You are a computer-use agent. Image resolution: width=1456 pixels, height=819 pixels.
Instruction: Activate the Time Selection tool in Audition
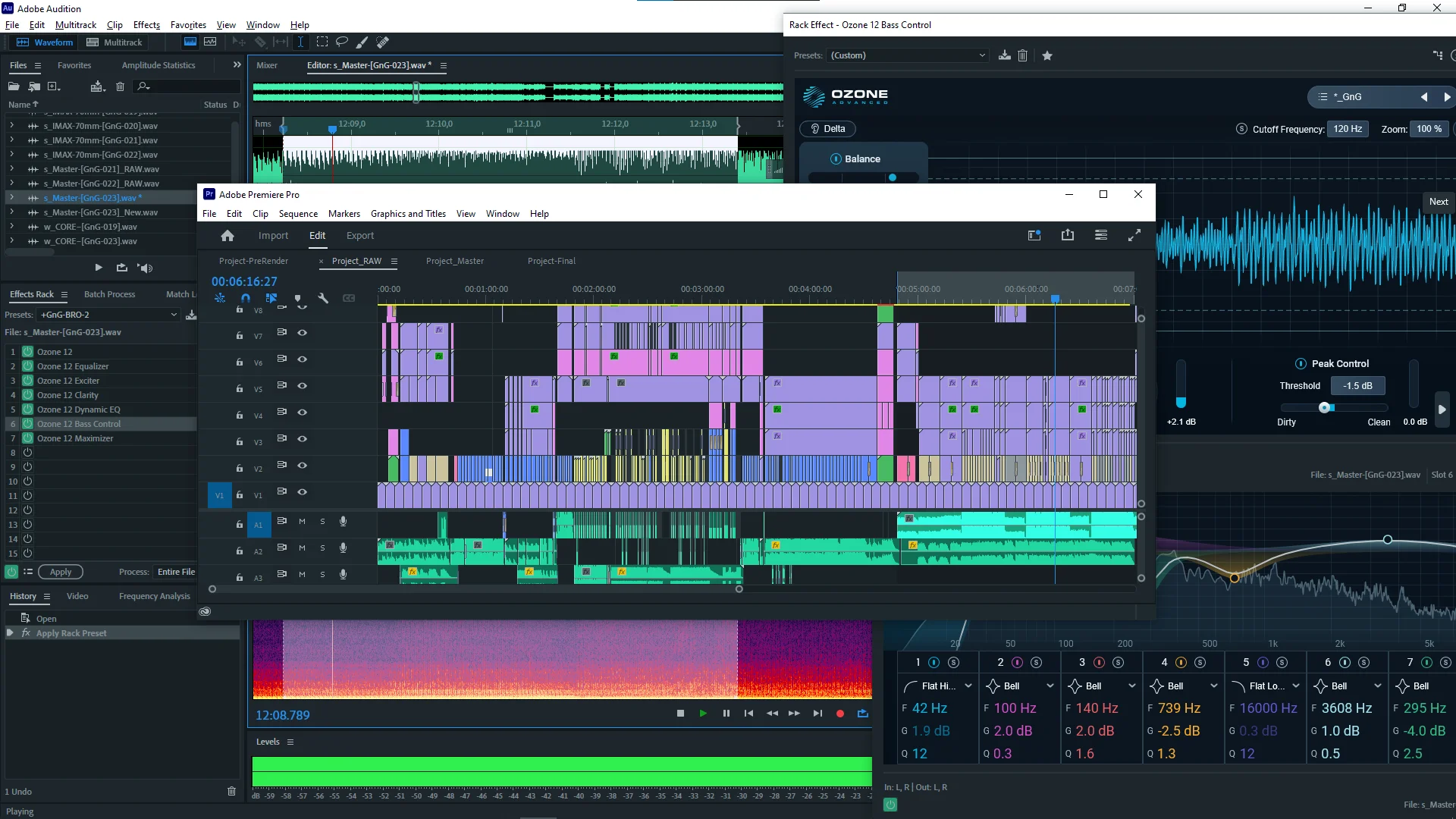click(300, 42)
